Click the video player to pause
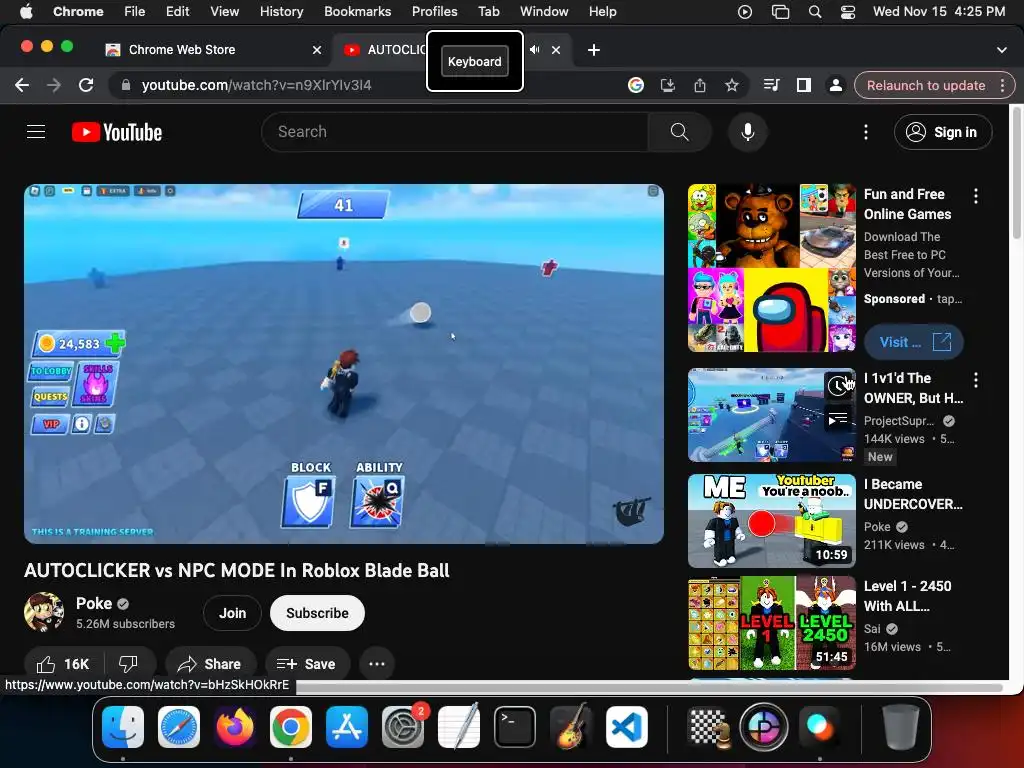Viewport: 1024px width, 768px height. point(344,364)
